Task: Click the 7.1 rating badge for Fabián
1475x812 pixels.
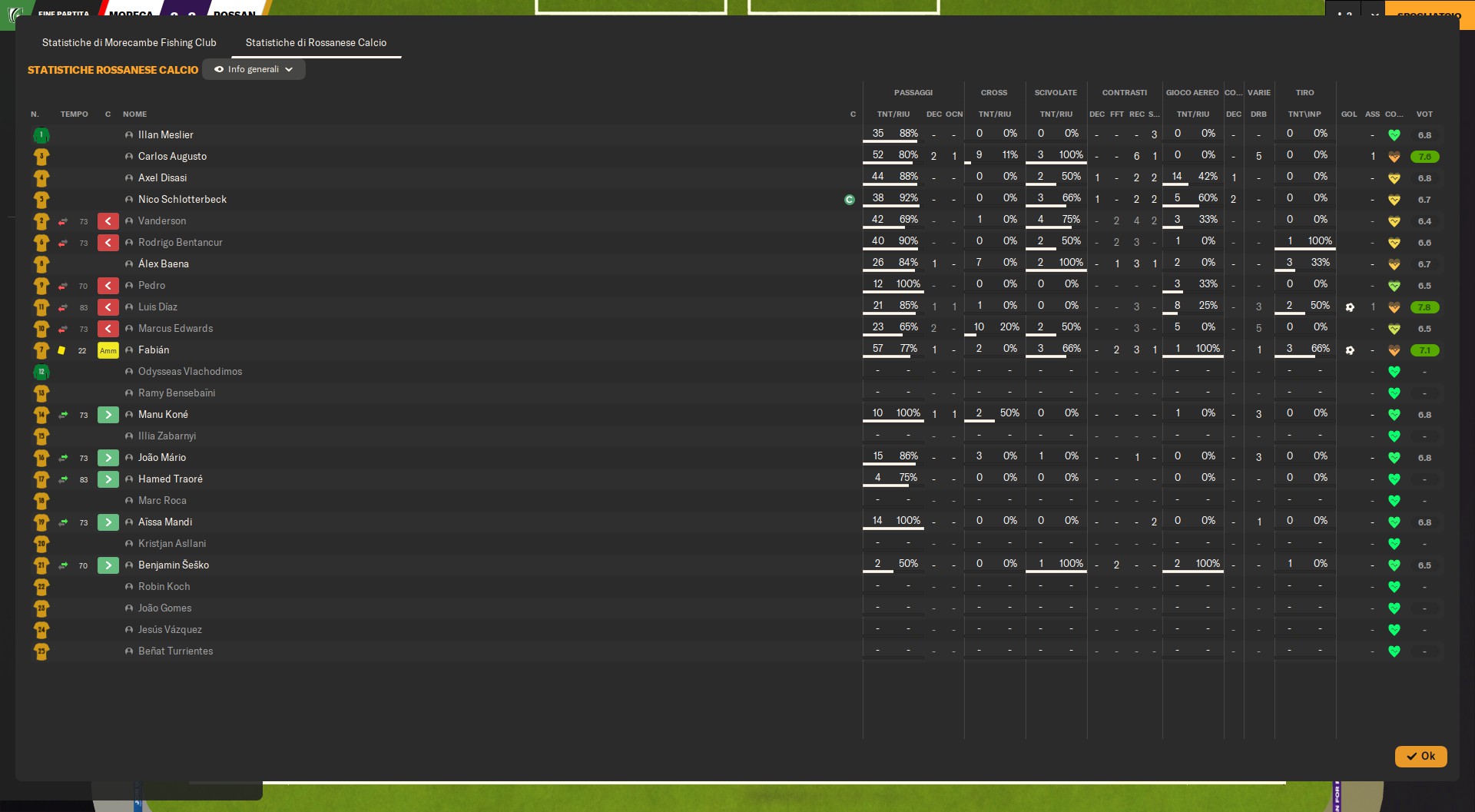Action: pos(1424,350)
